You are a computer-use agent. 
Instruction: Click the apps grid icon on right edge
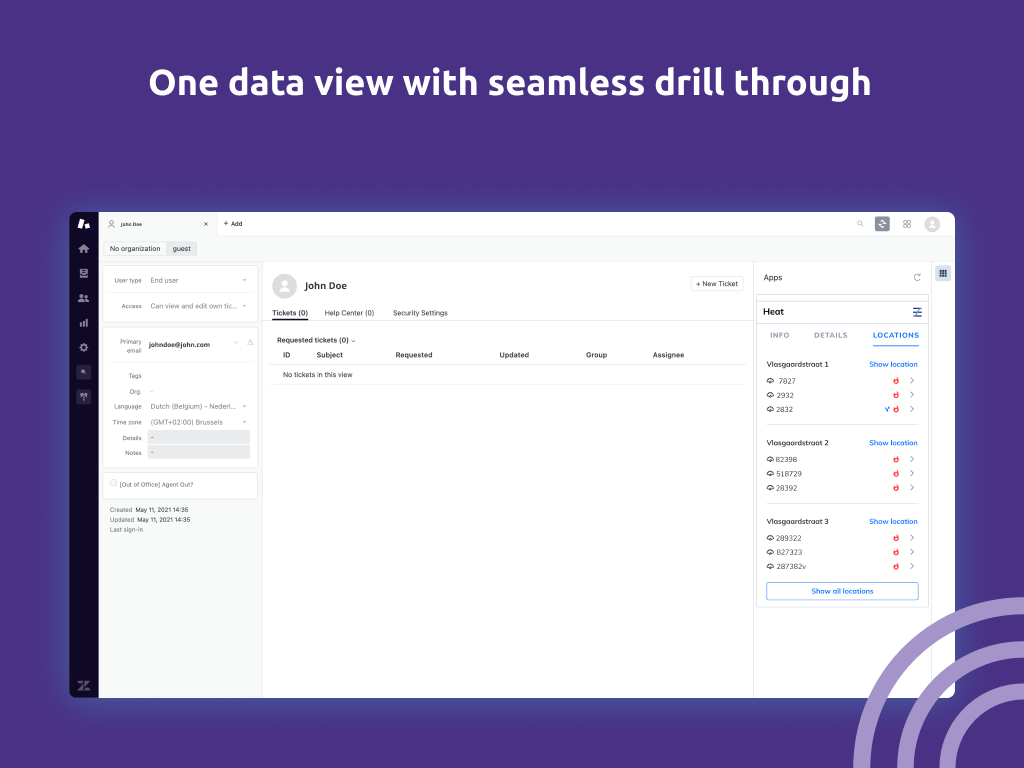942,273
